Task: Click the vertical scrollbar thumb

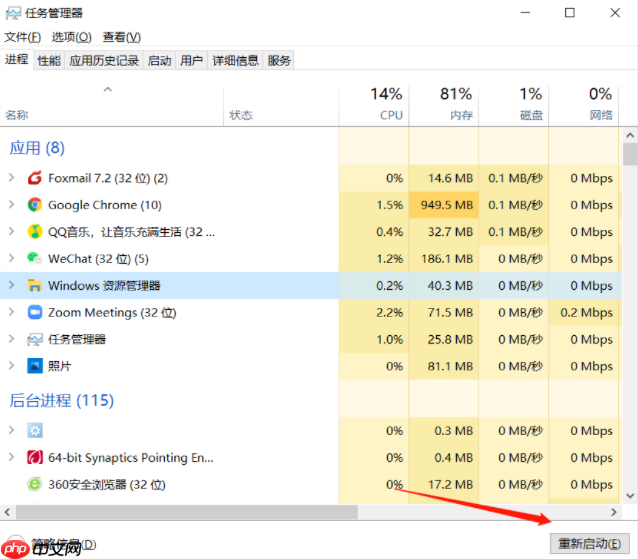Action: click(630, 154)
